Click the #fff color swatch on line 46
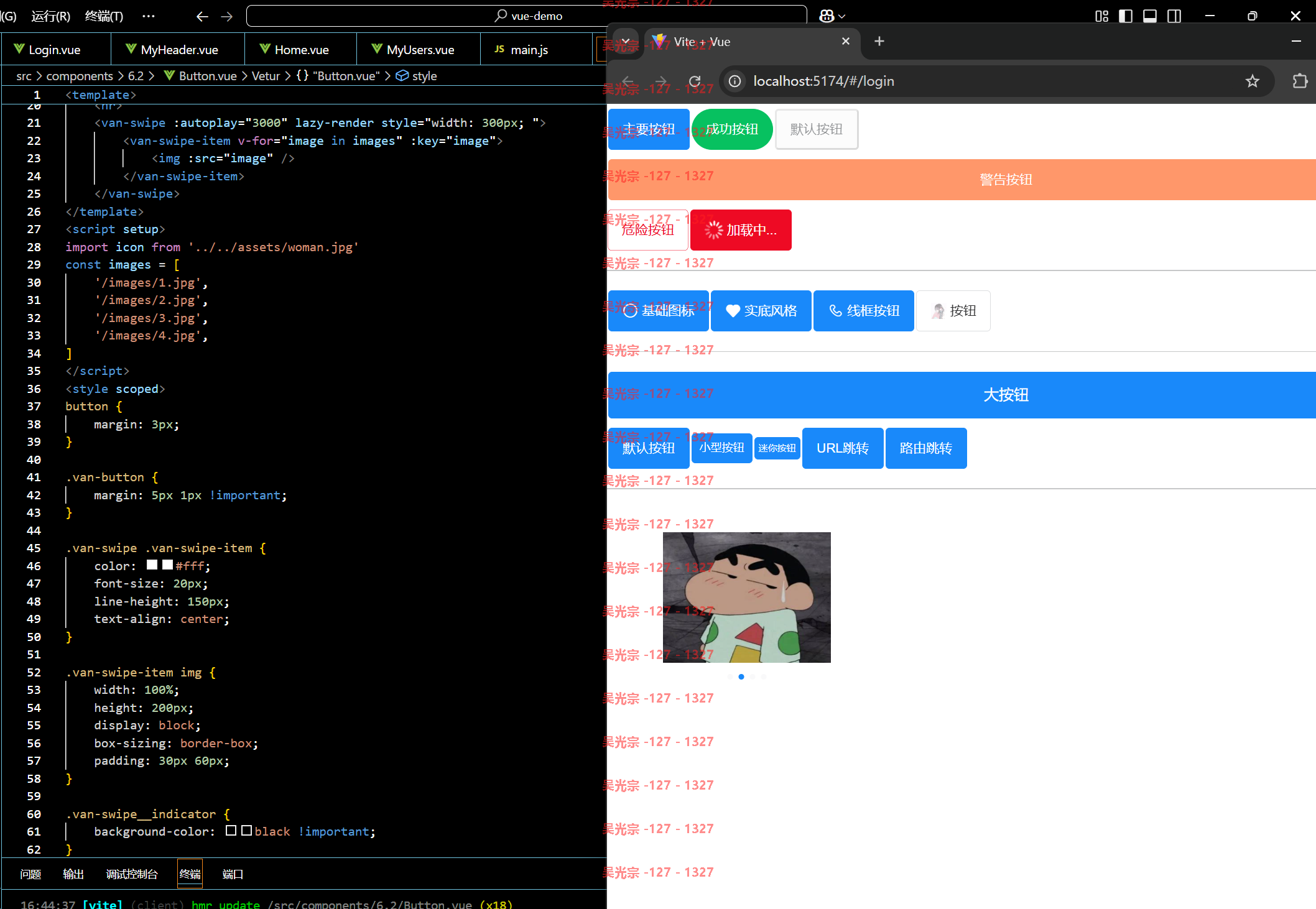 click(x=167, y=565)
